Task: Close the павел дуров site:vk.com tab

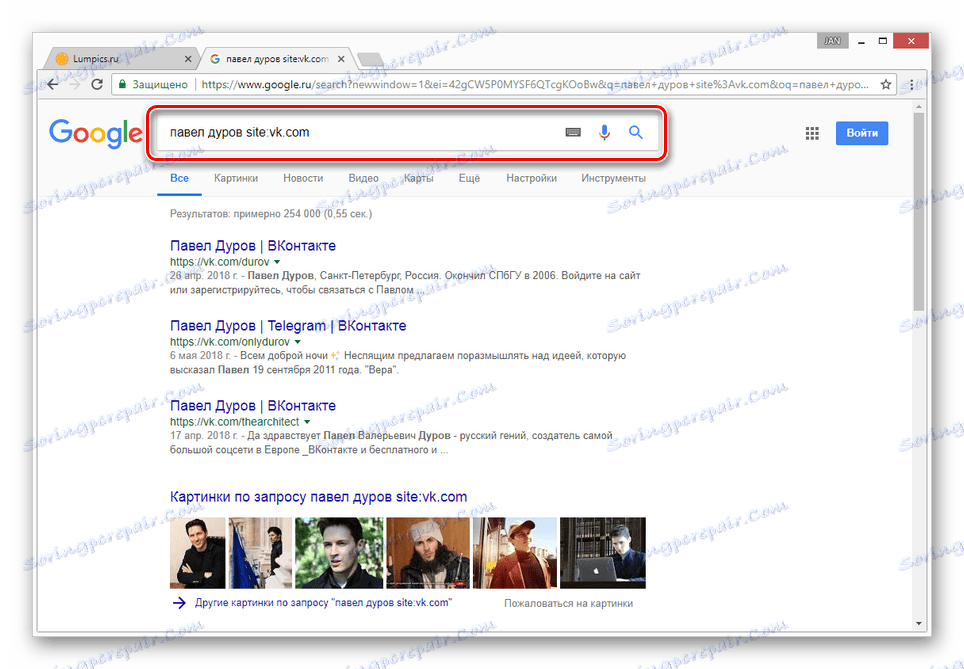Action: click(x=341, y=59)
